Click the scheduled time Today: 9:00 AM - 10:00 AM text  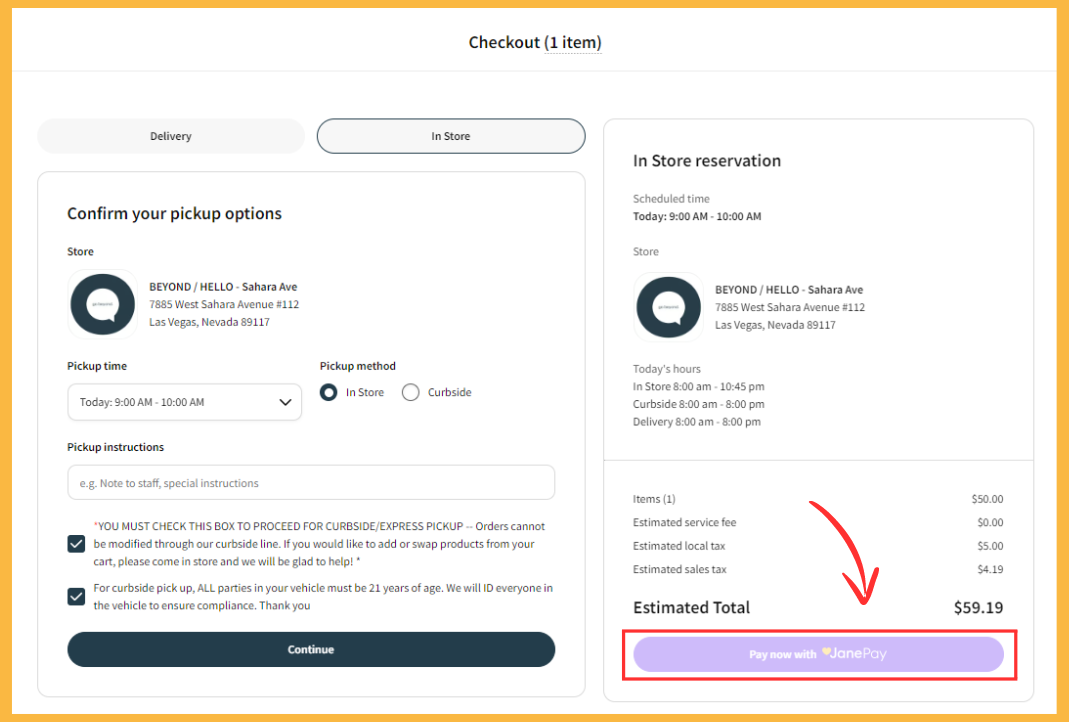tap(697, 216)
